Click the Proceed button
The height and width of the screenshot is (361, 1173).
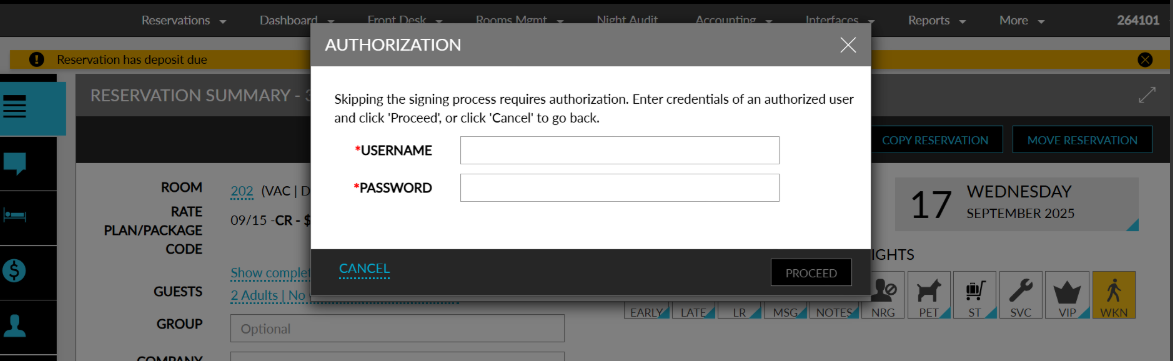(x=811, y=273)
